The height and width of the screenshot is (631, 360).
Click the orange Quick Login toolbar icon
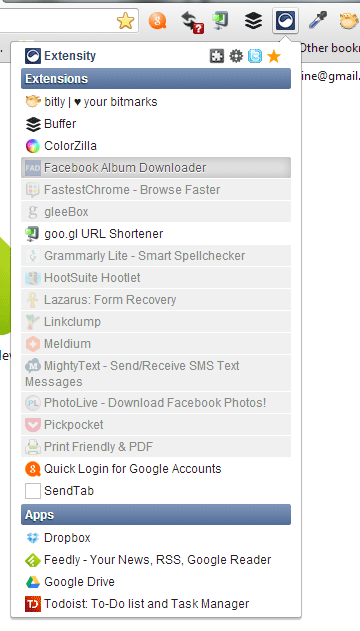pos(158,20)
